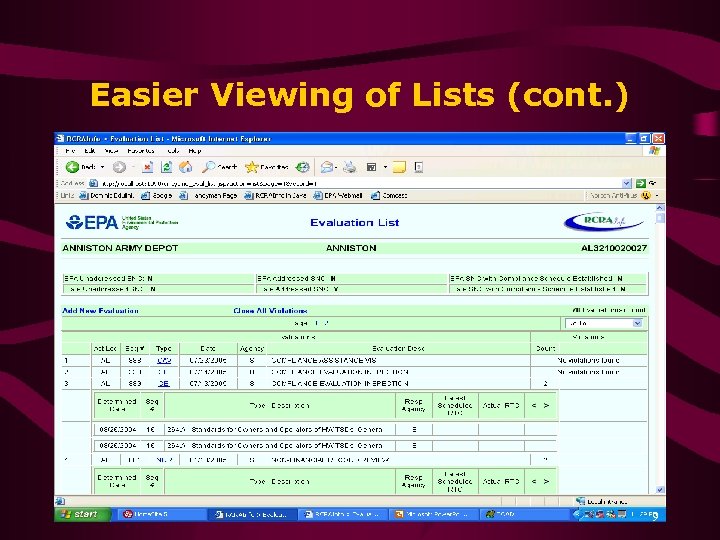
Task: Open the Mail button dropdown arrow
Action: (336, 167)
